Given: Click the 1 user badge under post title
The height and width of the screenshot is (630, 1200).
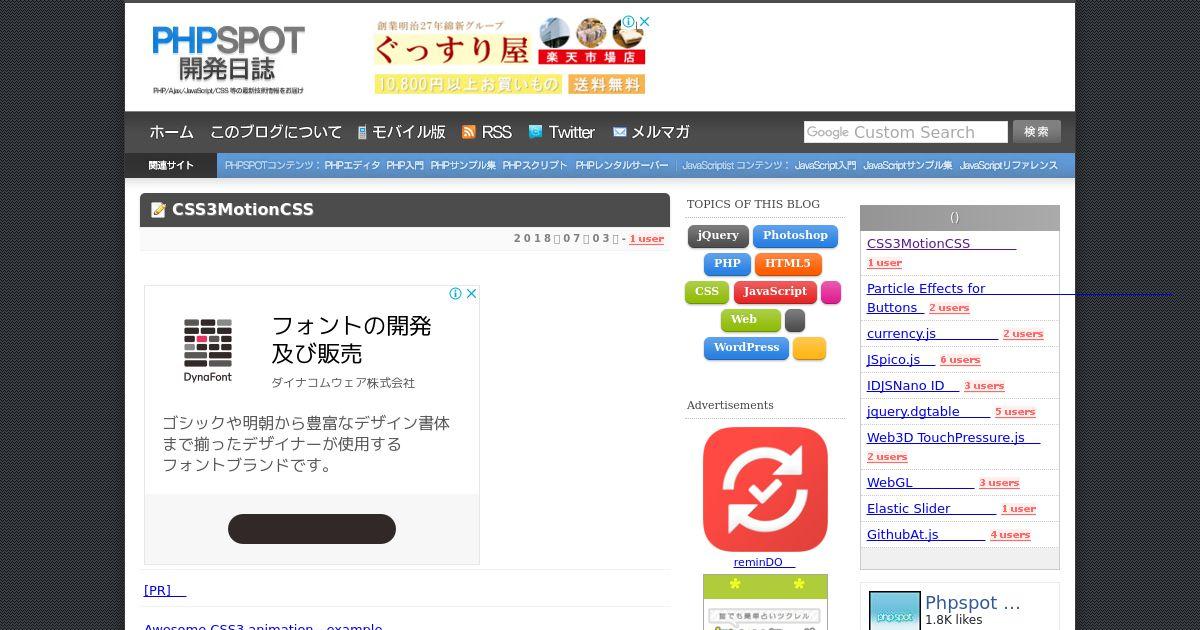Looking at the screenshot, I should [646, 239].
